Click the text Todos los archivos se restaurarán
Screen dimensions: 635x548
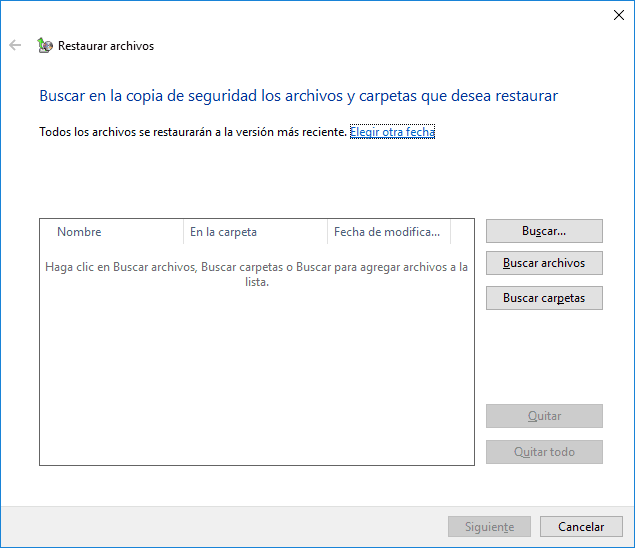coord(193,132)
